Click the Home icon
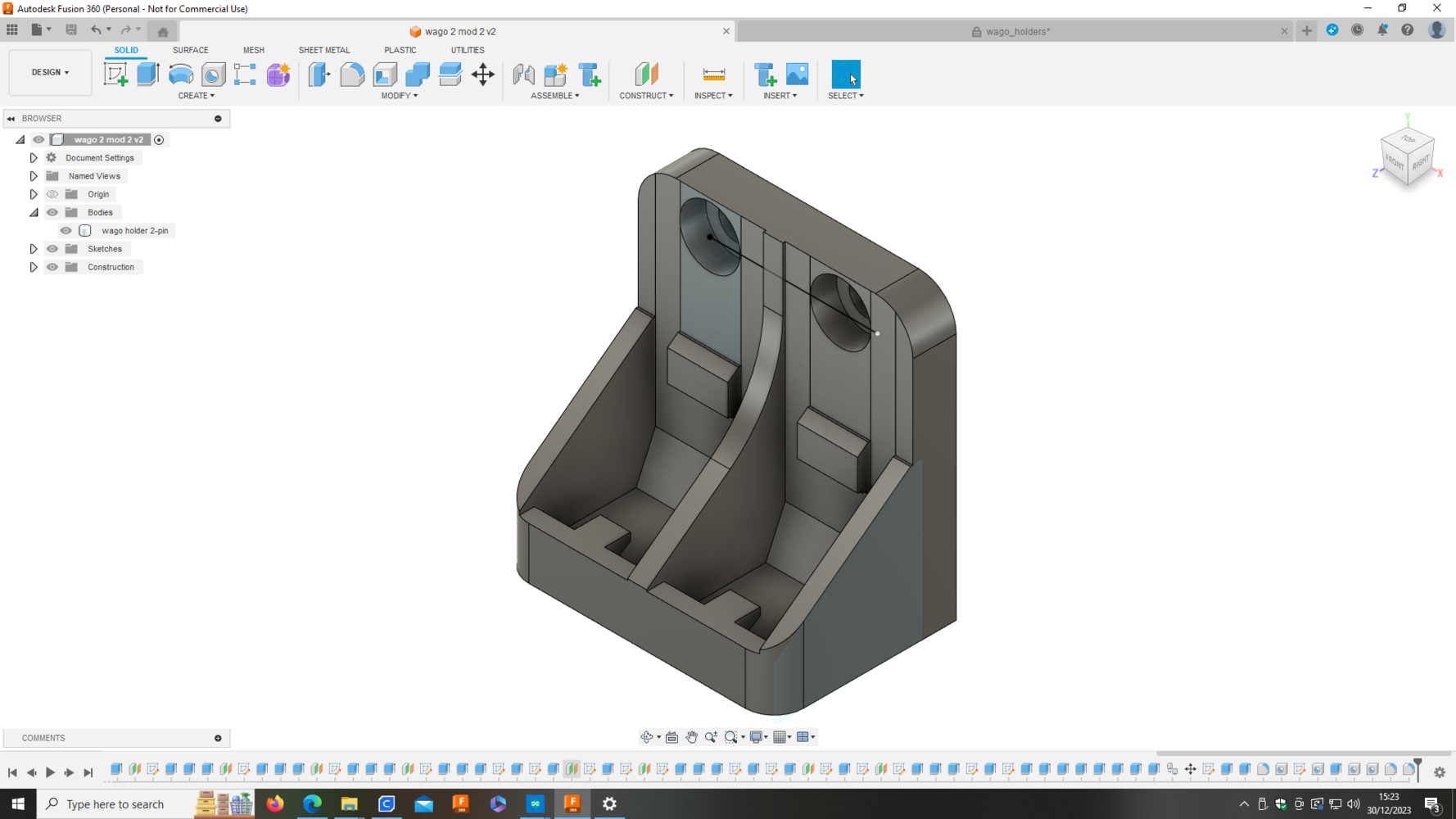The height and width of the screenshot is (819, 1456). (163, 32)
